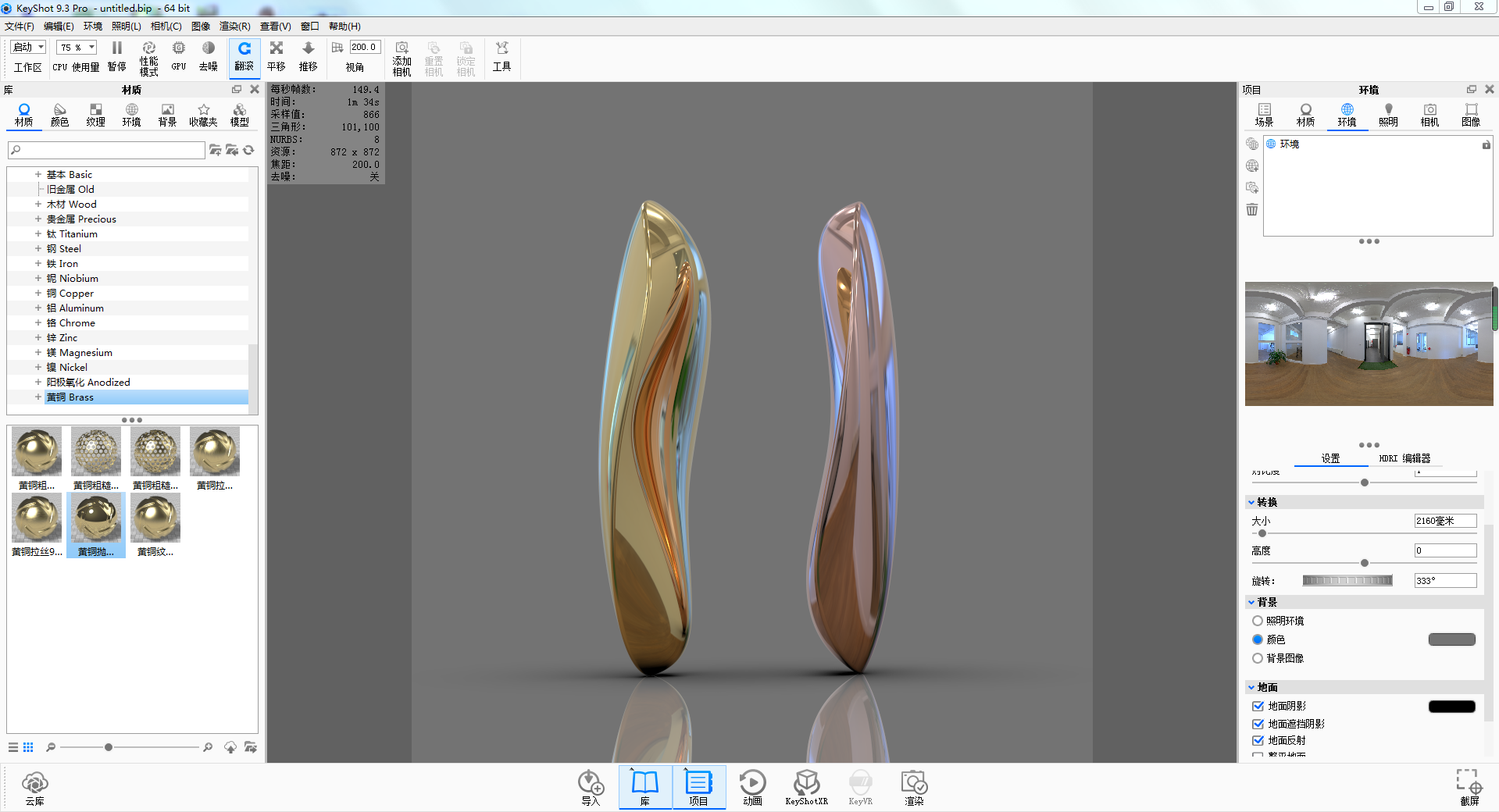The height and width of the screenshot is (812, 1499).
Task: Switch to the 相机 (camera) project tab
Action: coord(1429,115)
